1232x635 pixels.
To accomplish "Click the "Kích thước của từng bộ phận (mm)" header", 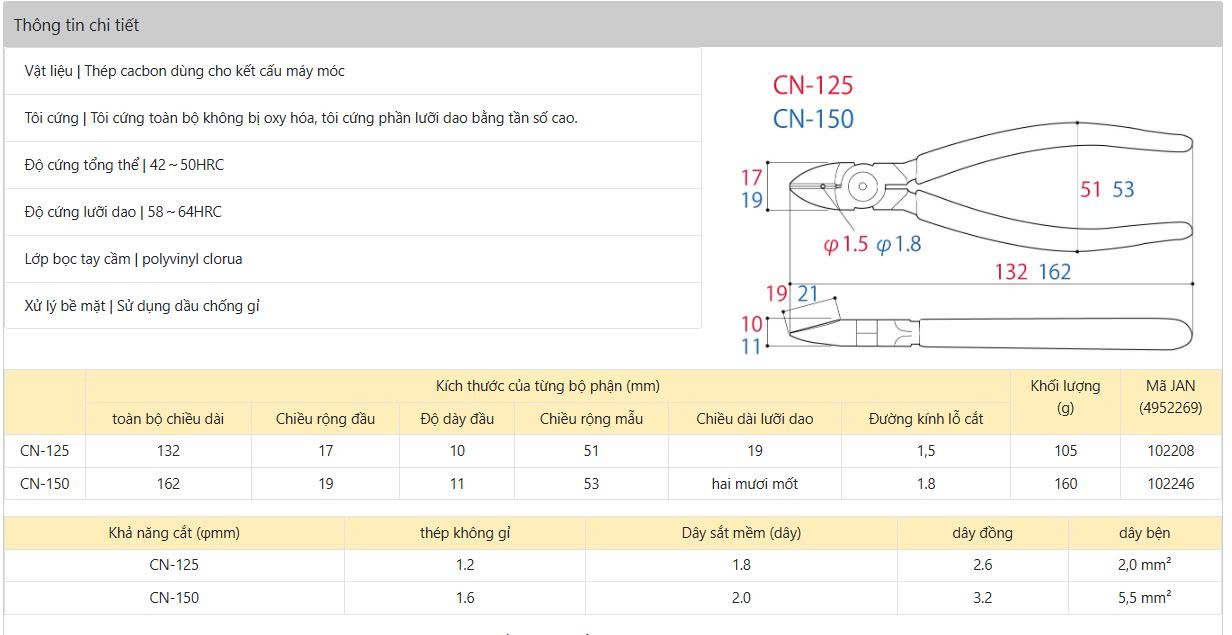I will click(x=548, y=386).
